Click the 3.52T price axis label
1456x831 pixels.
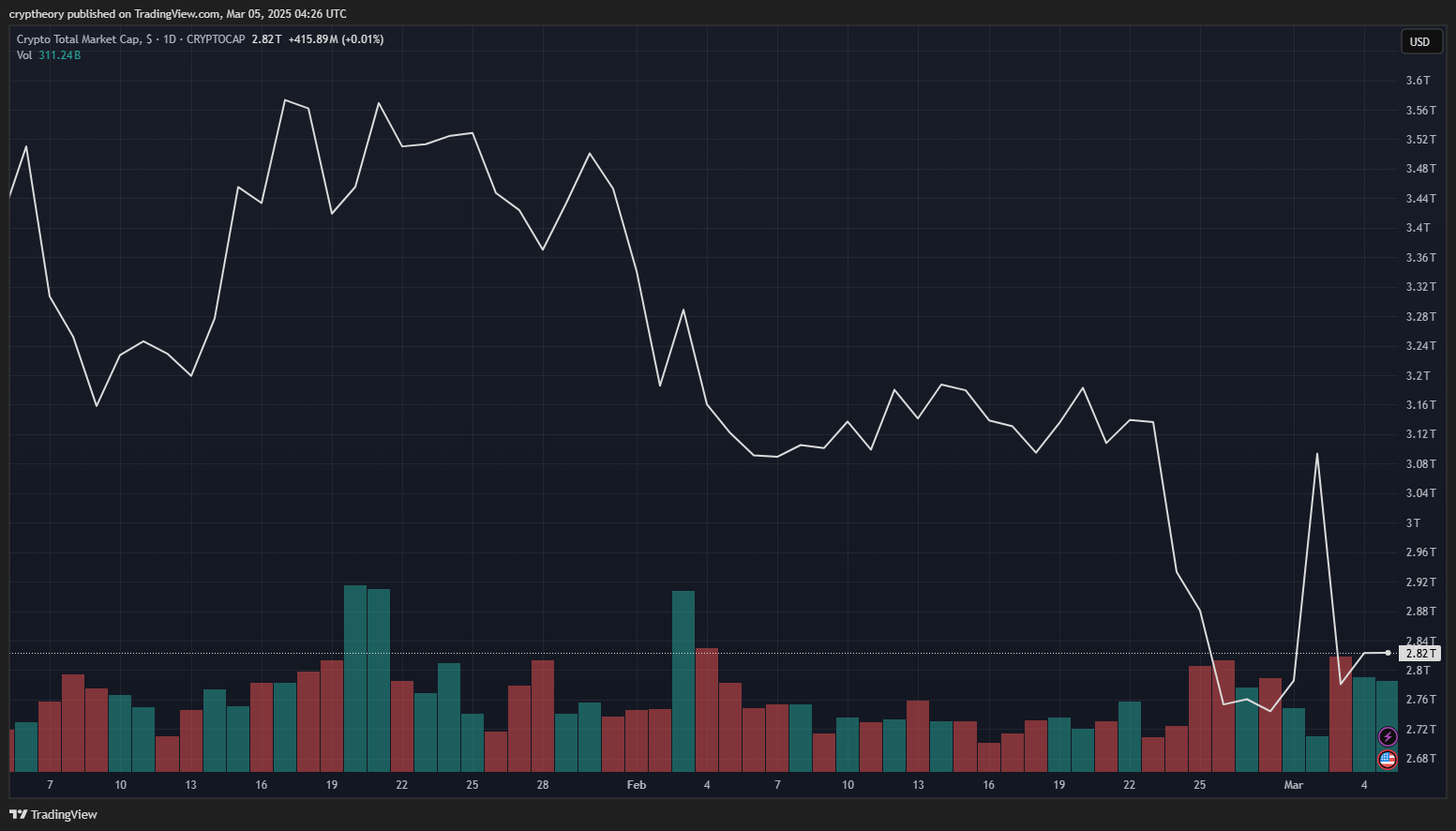(1420, 140)
